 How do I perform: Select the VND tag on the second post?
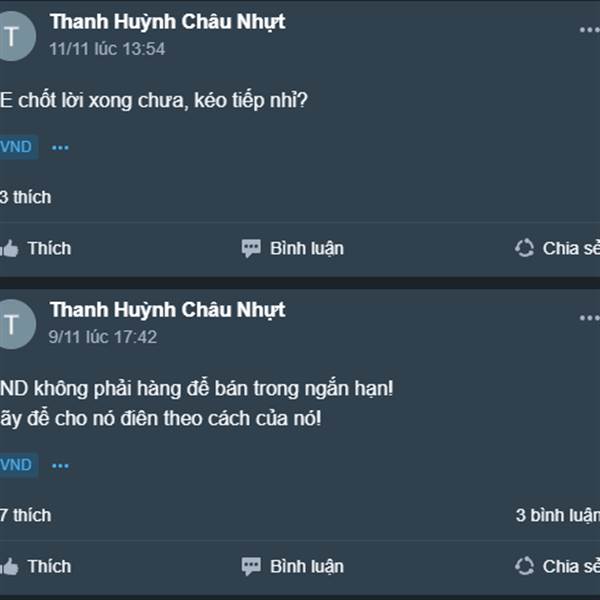click(x=18, y=465)
